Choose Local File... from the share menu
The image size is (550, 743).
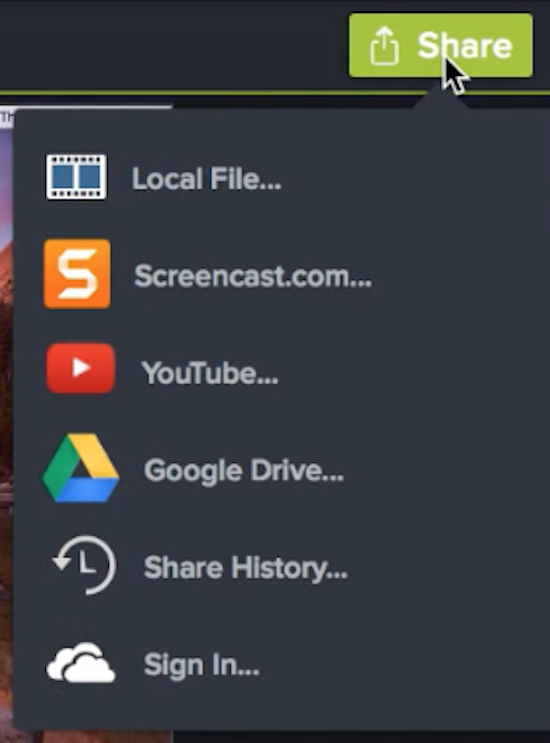(x=207, y=179)
